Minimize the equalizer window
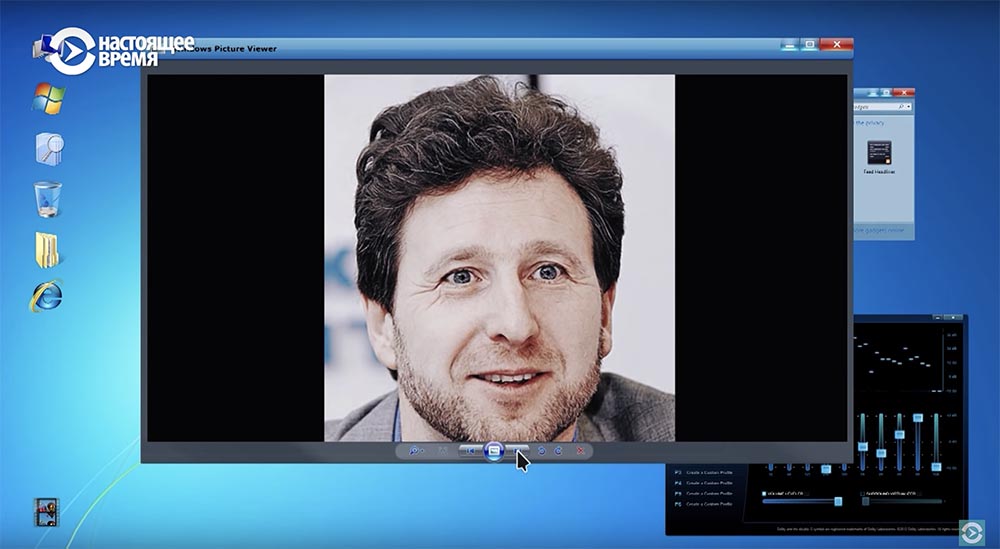The image size is (1000, 549). click(x=938, y=317)
